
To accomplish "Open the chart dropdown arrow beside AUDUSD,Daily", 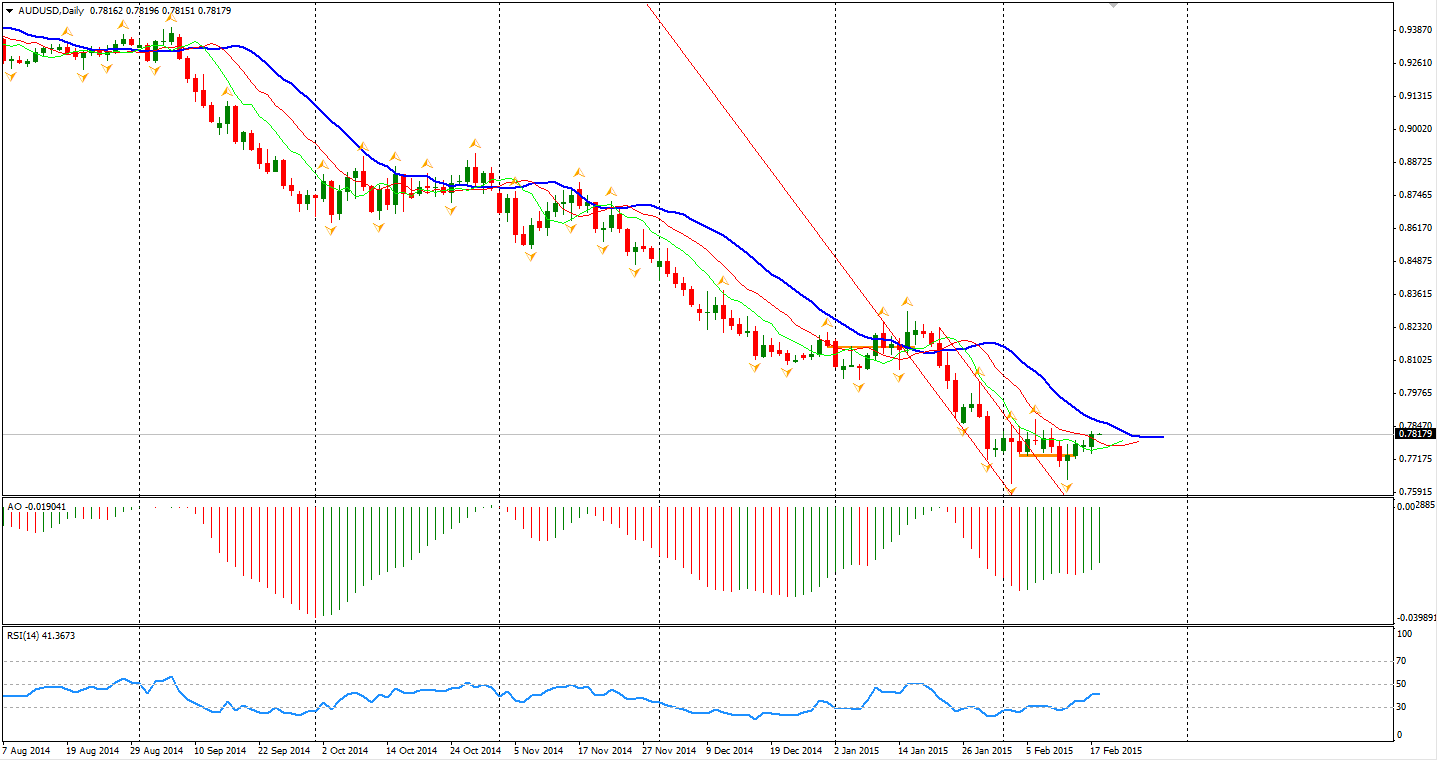I will [x=9, y=10].
